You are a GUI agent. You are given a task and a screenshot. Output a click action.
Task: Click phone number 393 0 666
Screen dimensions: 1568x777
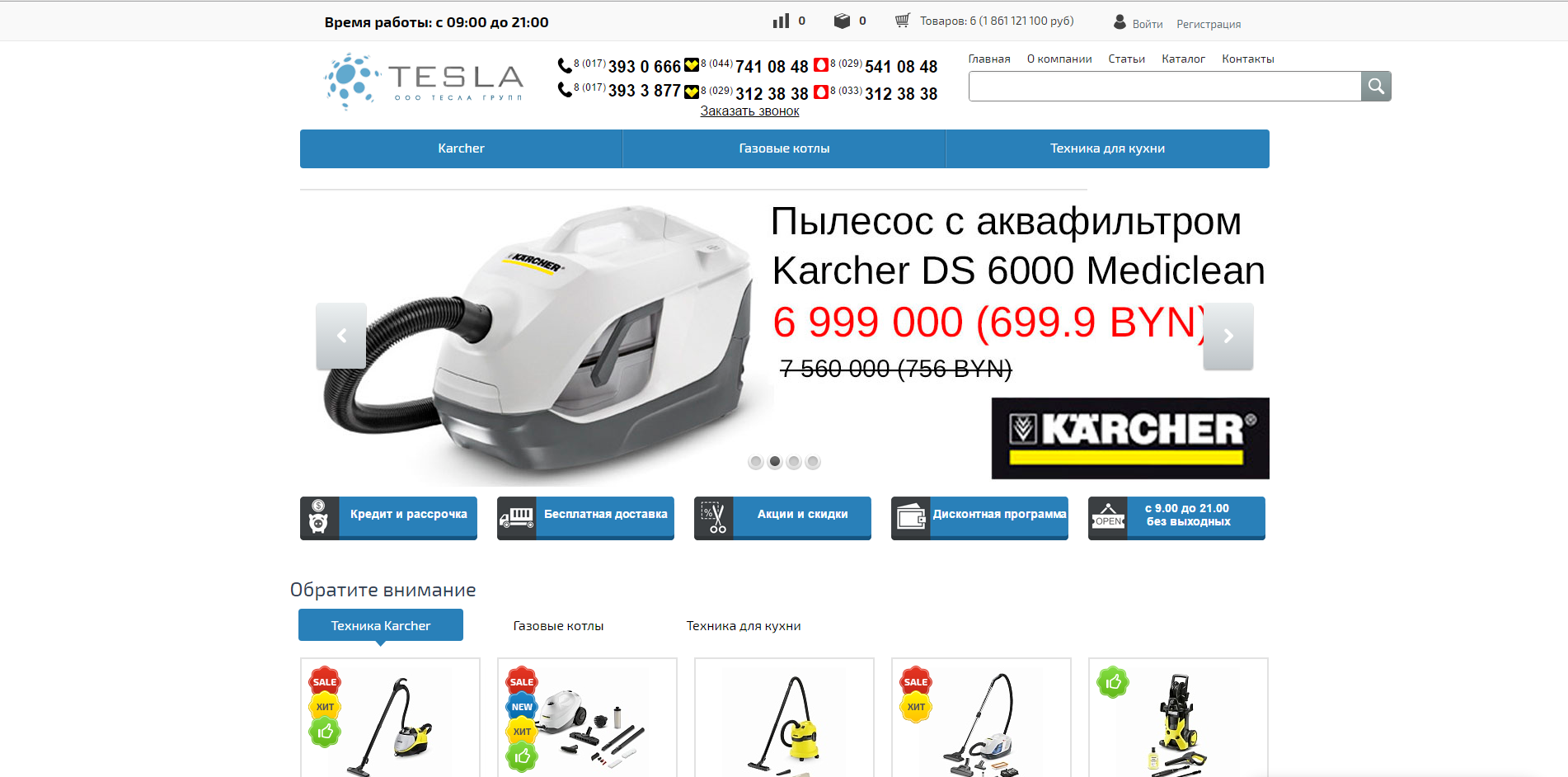point(644,67)
